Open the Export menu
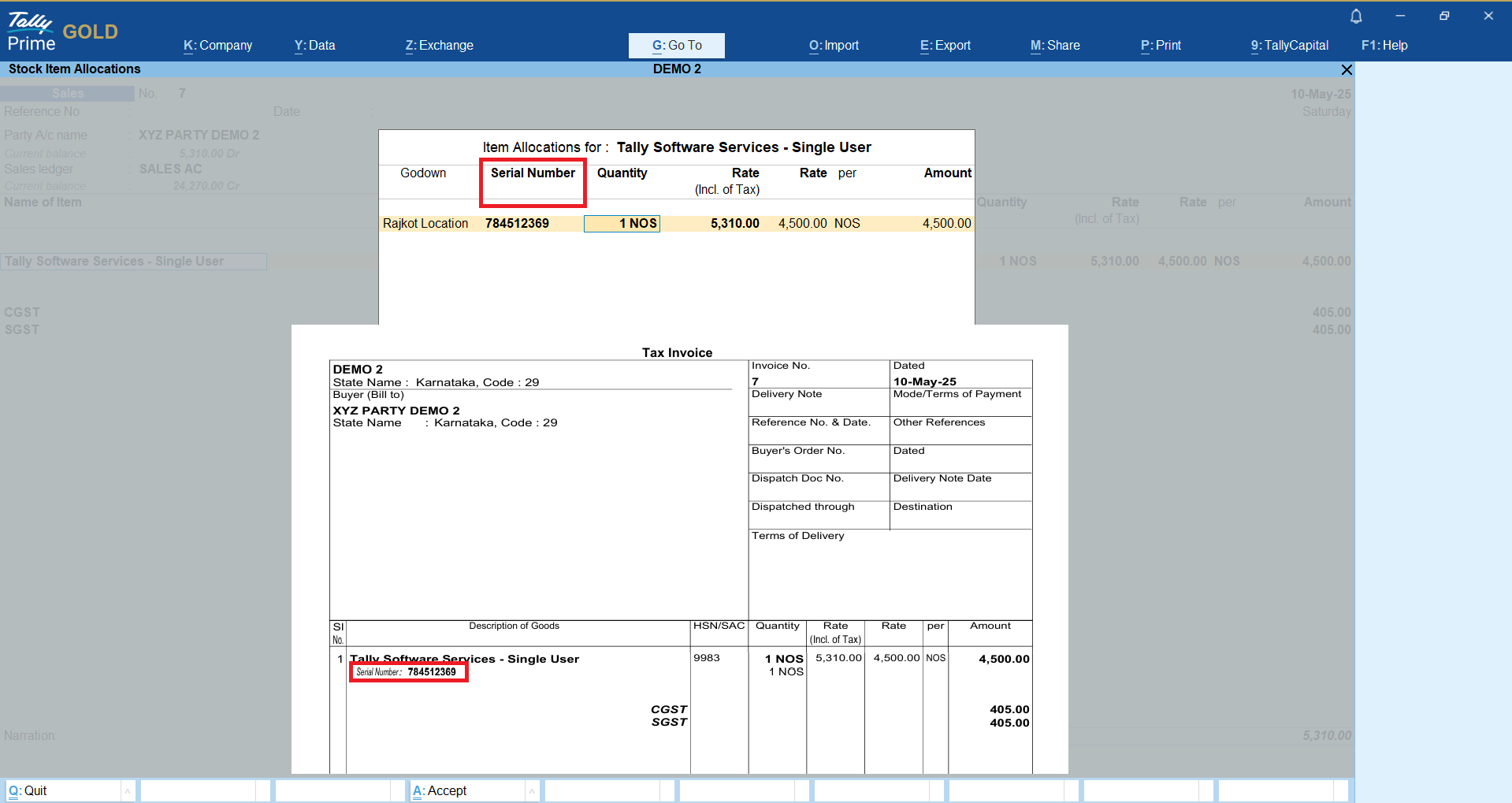Viewport: 1512px width, 803px height. [x=945, y=46]
